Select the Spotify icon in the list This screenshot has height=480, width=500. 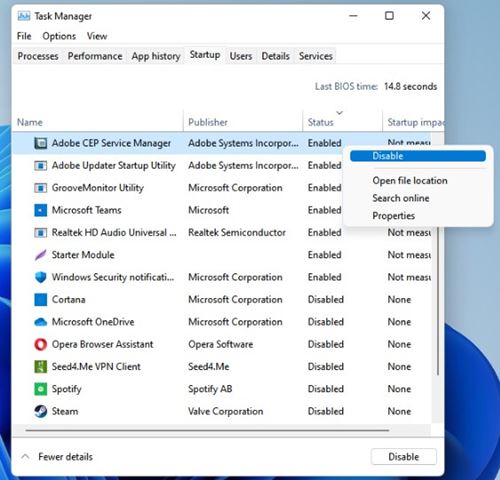click(x=41, y=389)
